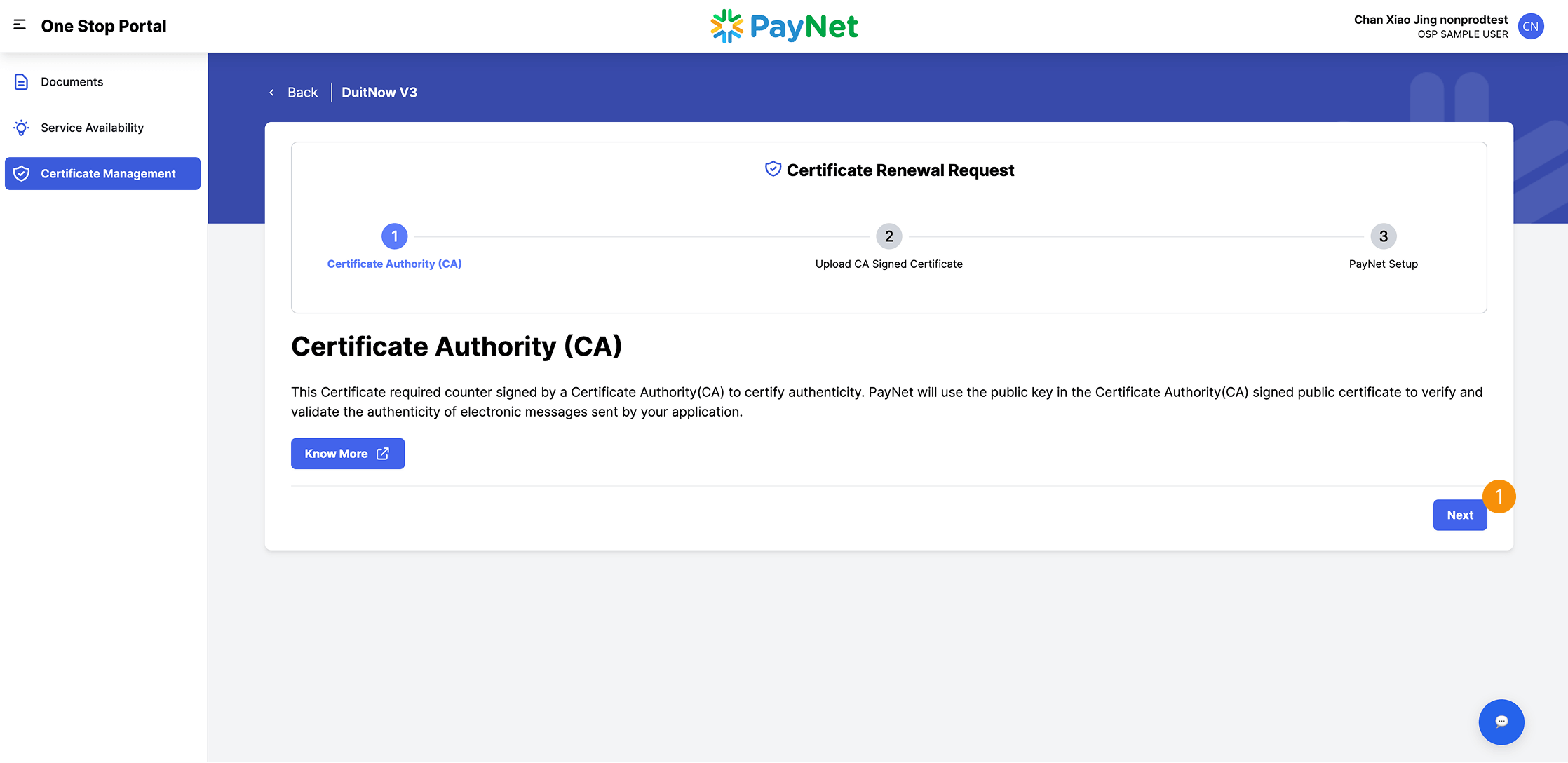Select step 2 Upload CA Signed Certificate

click(x=888, y=236)
